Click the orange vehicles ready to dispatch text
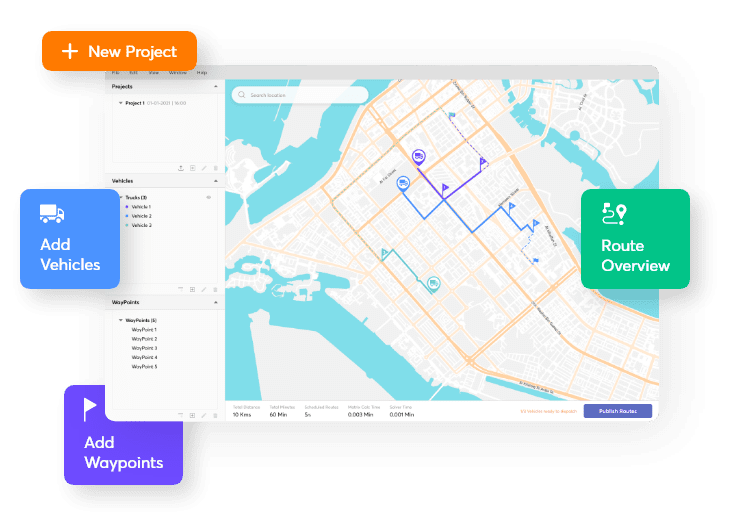This screenshot has width=744, height=526. tap(549, 411)
